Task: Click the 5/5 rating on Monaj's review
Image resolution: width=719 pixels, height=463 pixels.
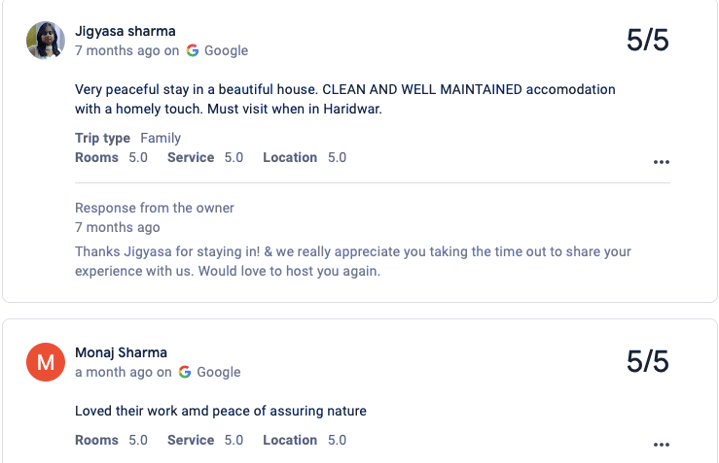Action: coord(647,361)
